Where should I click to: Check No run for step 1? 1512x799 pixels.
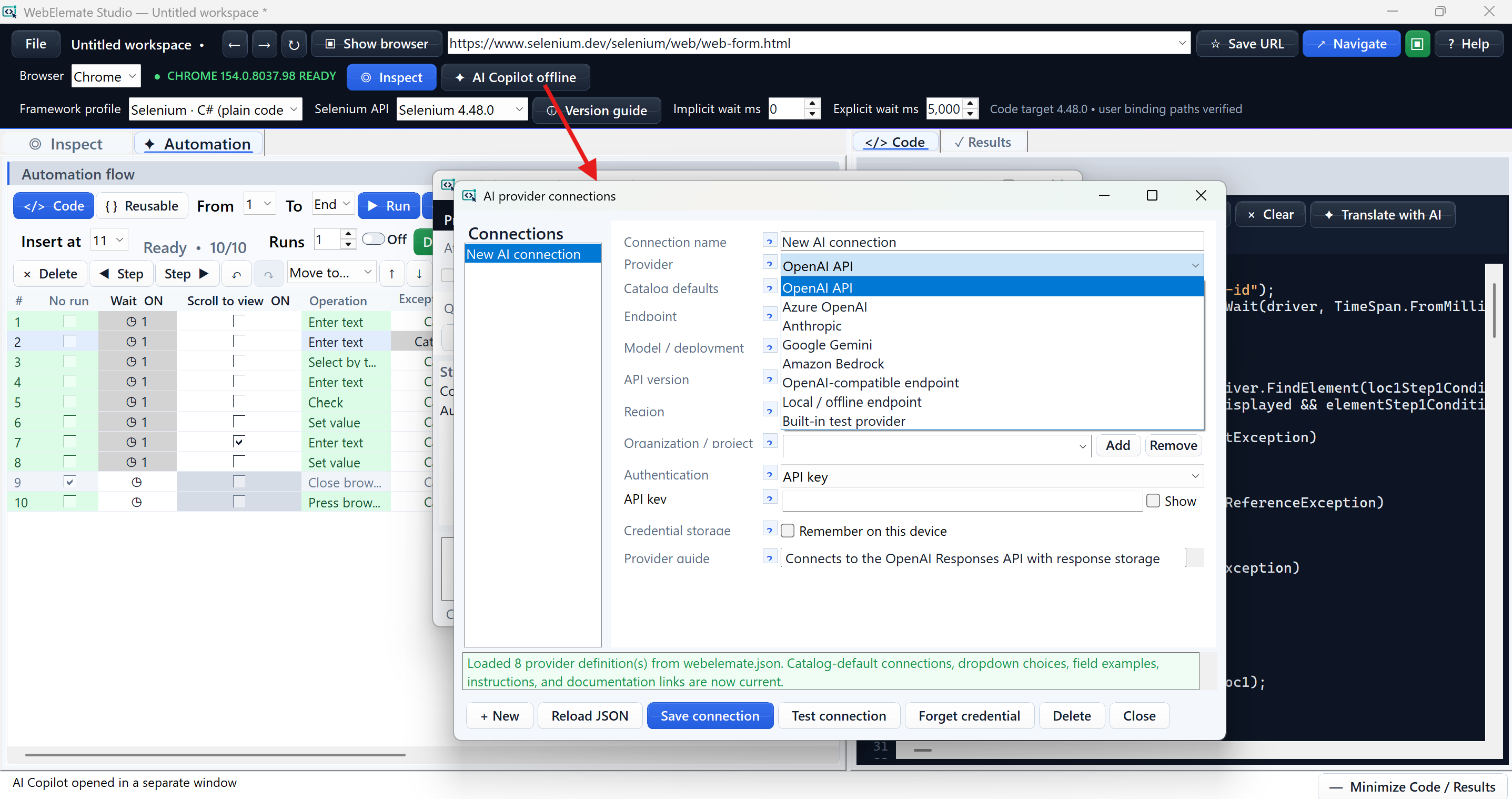(x=69, y=321)
